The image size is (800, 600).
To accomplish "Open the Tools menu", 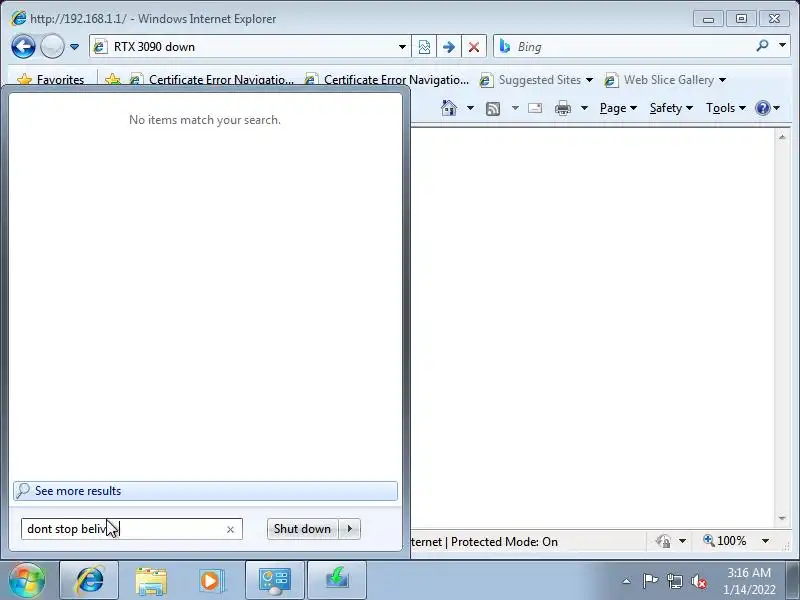I will point(726,108).
